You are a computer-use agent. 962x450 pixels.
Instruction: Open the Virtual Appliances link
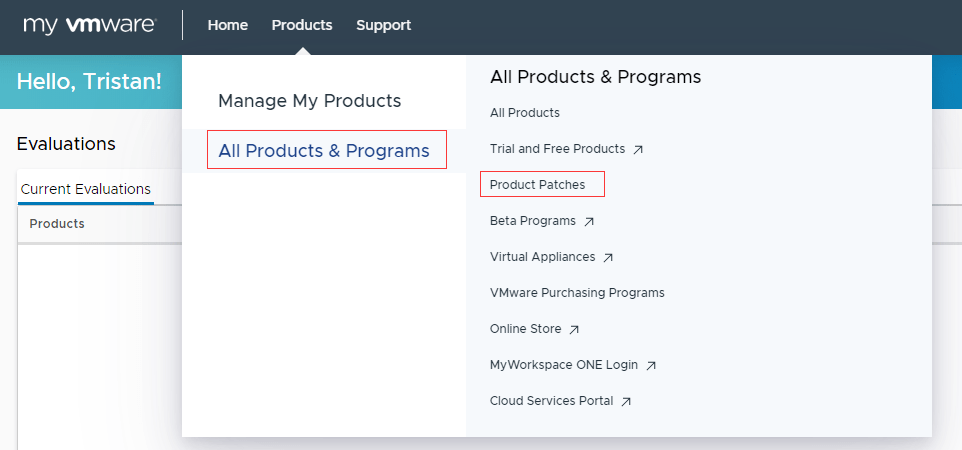point(542,257)
